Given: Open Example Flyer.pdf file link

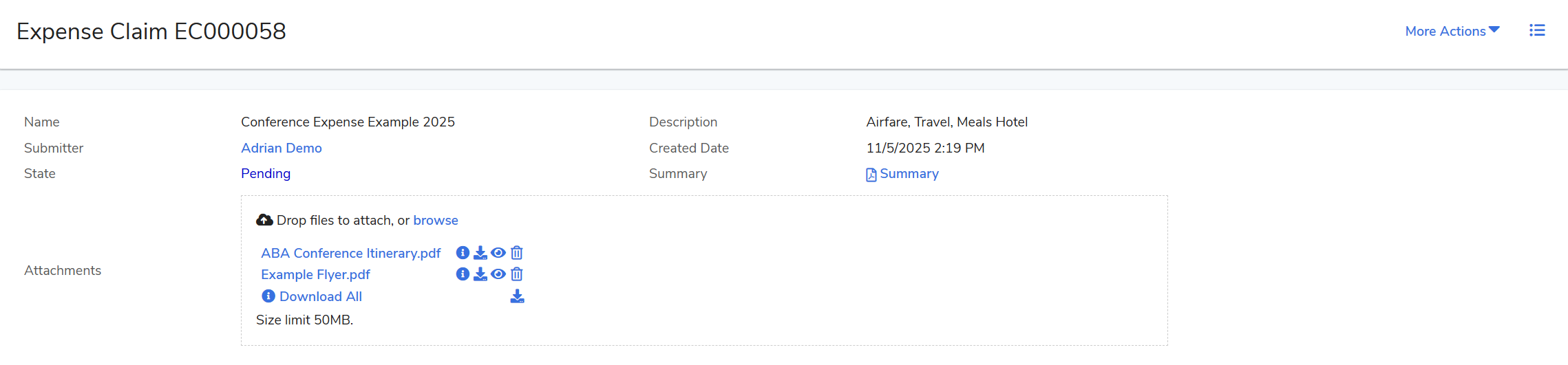Looking at the screenshot, I should pos(315,275).
